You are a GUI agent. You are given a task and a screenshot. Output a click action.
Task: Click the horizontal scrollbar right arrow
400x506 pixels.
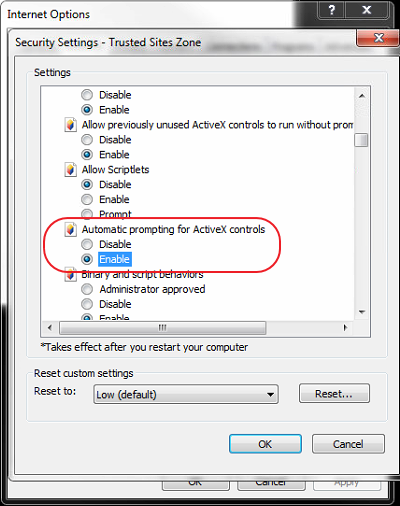(x=345, y=328)
